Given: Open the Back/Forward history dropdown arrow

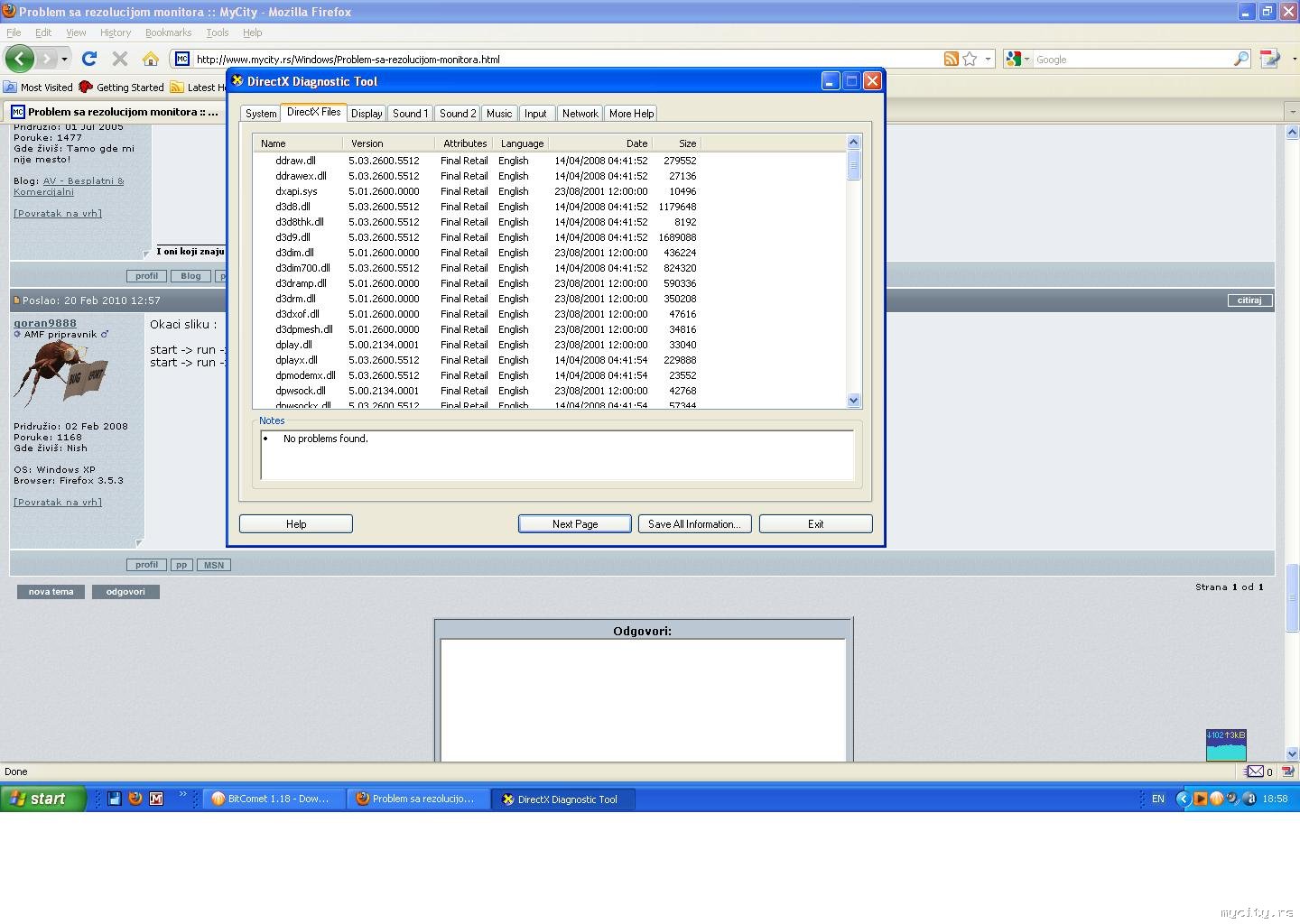Looking at the screenshot, I should tap(64, 59).
